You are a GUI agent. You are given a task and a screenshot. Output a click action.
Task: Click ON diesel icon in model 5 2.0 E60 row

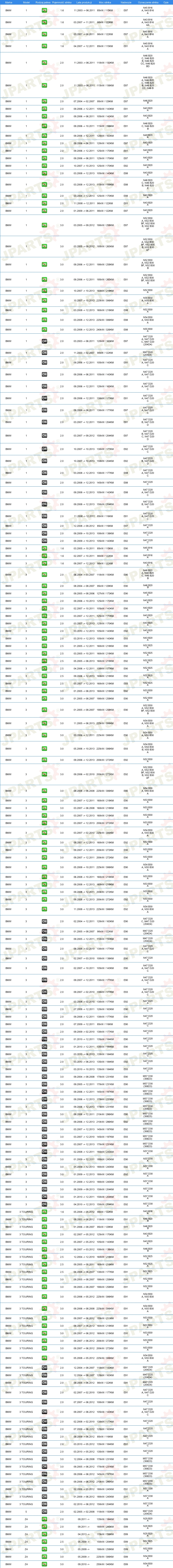[x=44, y=1512]
